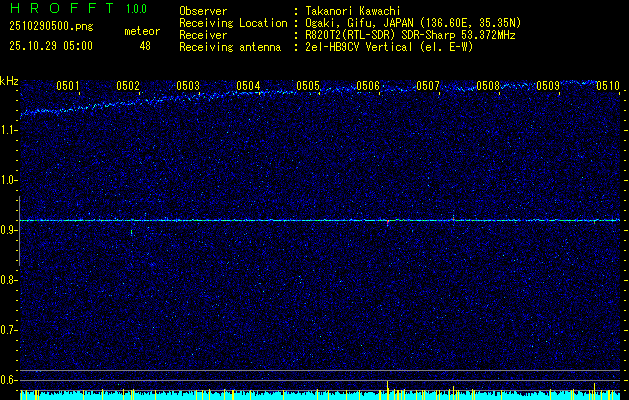629x400 pixels.
Task: Click the 0.6 frequency axis label
Action: [9, 380]
